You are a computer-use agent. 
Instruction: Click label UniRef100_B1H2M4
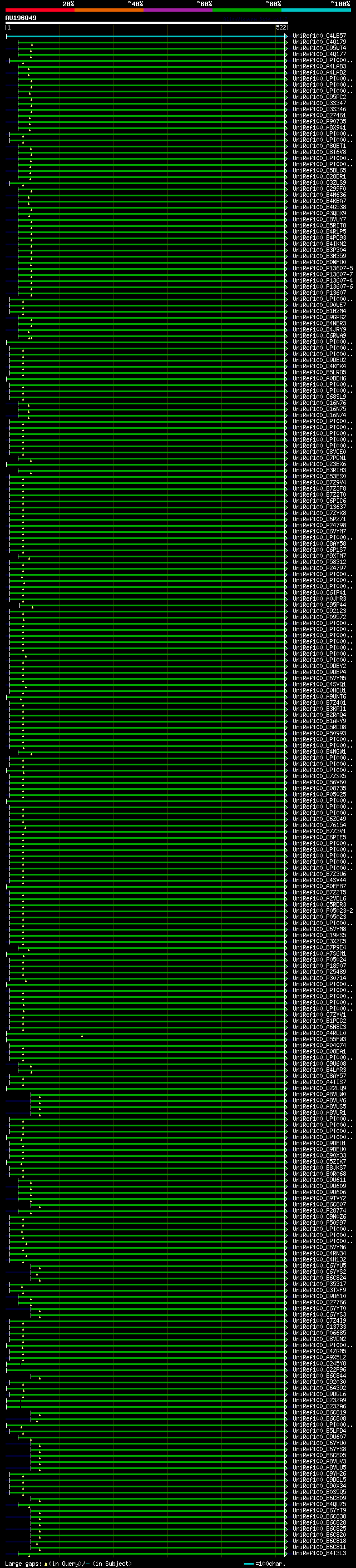(x=319, y=311)
